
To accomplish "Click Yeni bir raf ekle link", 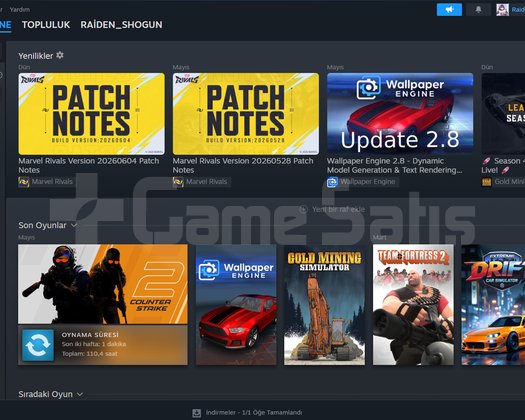I will (x=339, y=210).
